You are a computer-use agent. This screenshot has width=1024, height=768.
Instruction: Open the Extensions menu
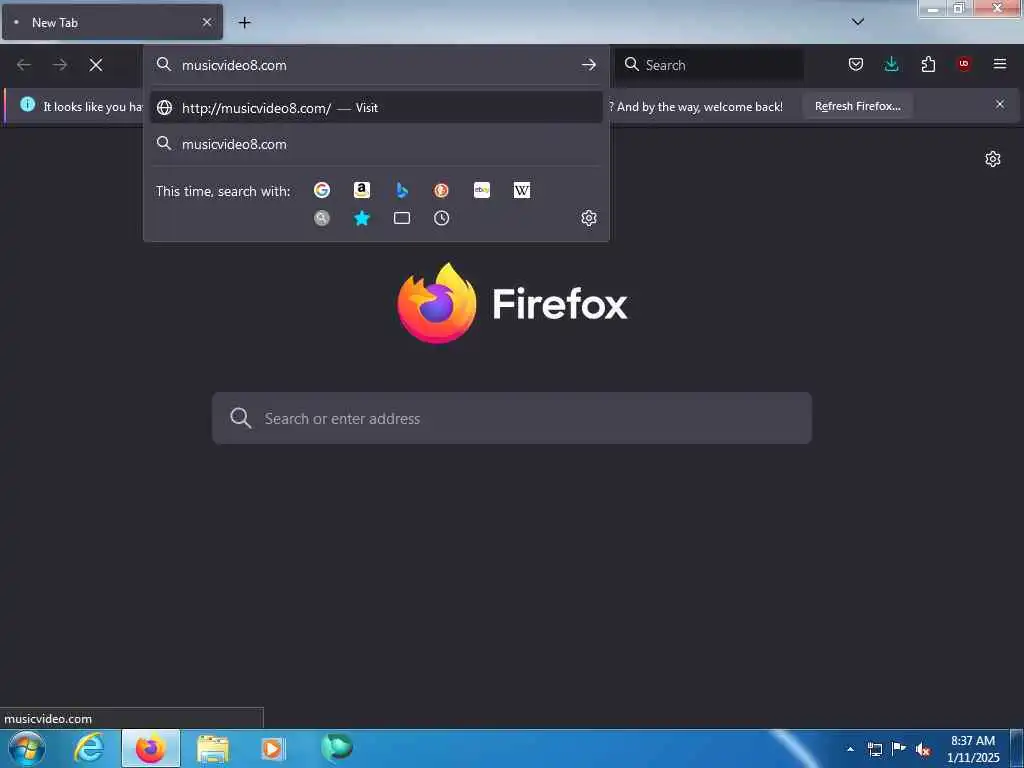[928, 64]
